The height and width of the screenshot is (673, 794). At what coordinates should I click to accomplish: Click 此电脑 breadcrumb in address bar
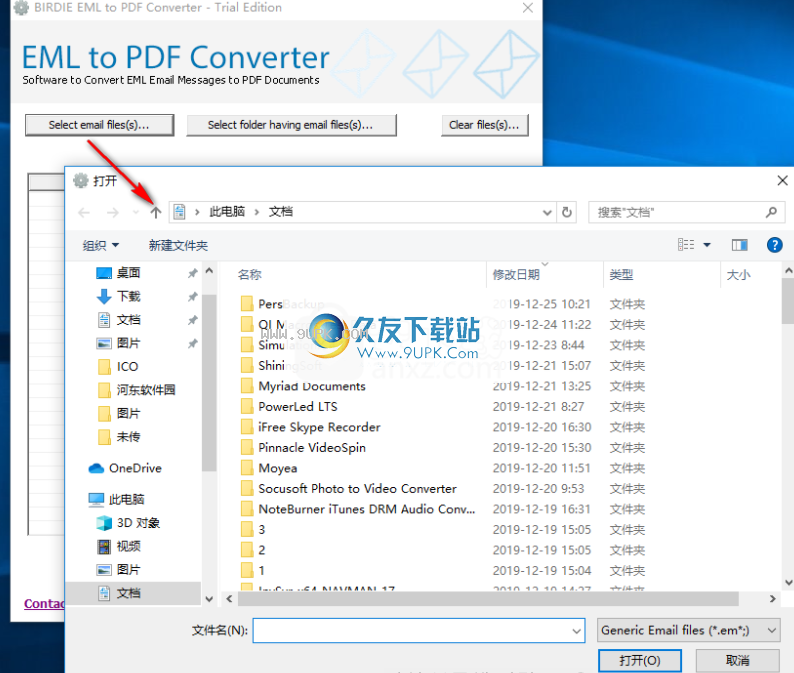pos(227,212)
